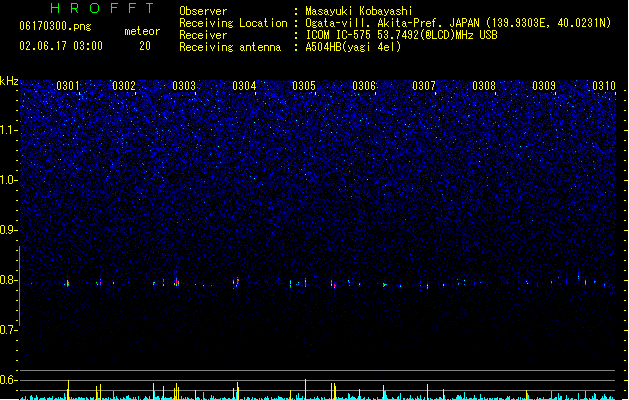629x400 pixels.
Task: Click the 0310 time marker
Action: click(604, 86)
